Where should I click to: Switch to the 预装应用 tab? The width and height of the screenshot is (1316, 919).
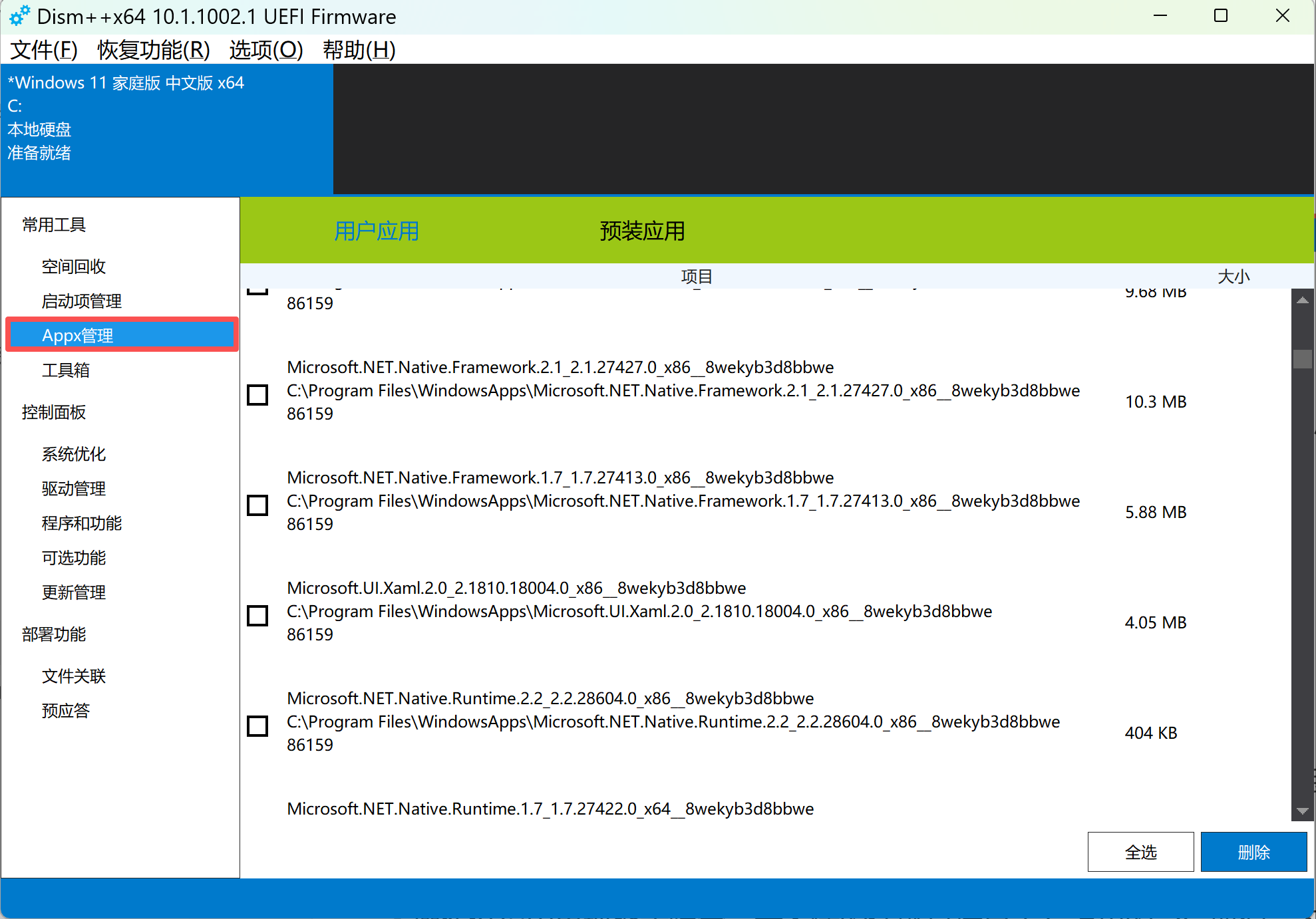point(643,231)
